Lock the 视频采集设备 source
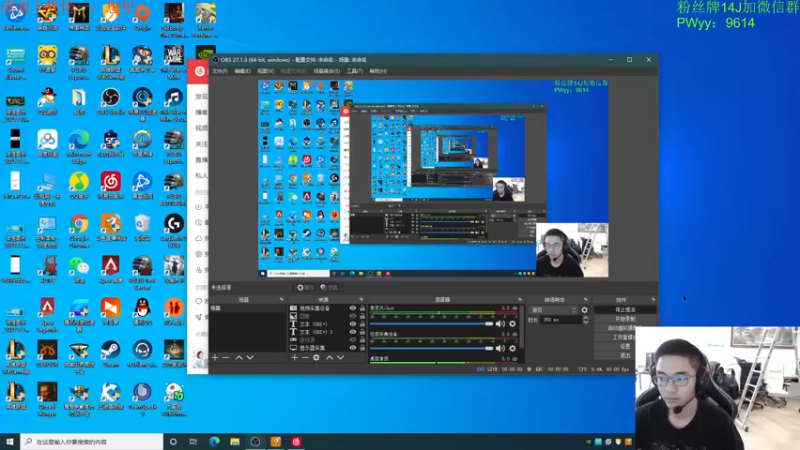Screen dimensions: 800x450 click(x=361, y=309)
